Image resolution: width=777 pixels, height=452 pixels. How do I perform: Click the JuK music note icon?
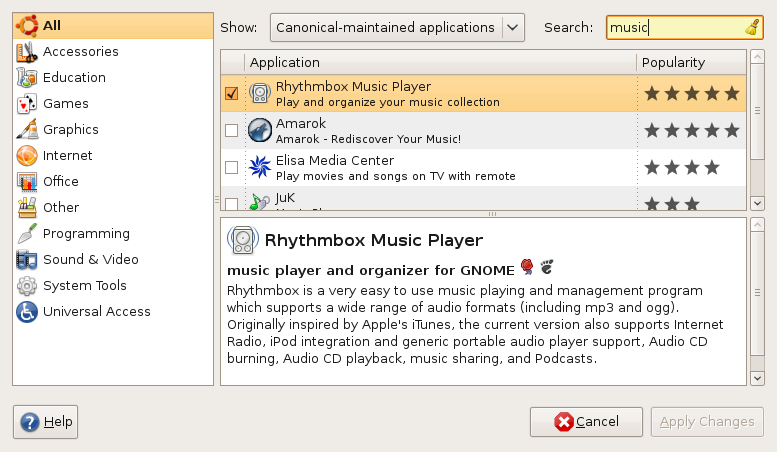pyautogui.click(x=260, y=201)
